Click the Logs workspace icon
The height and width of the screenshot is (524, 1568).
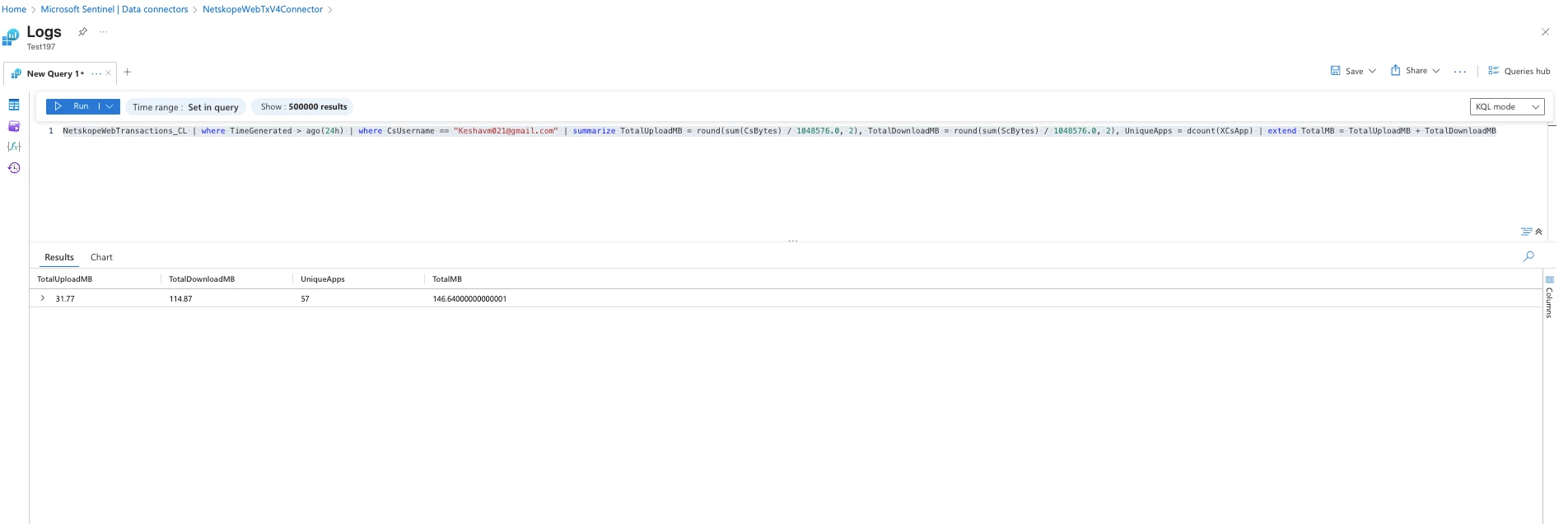pyautogui.click(x=11, y=37)
